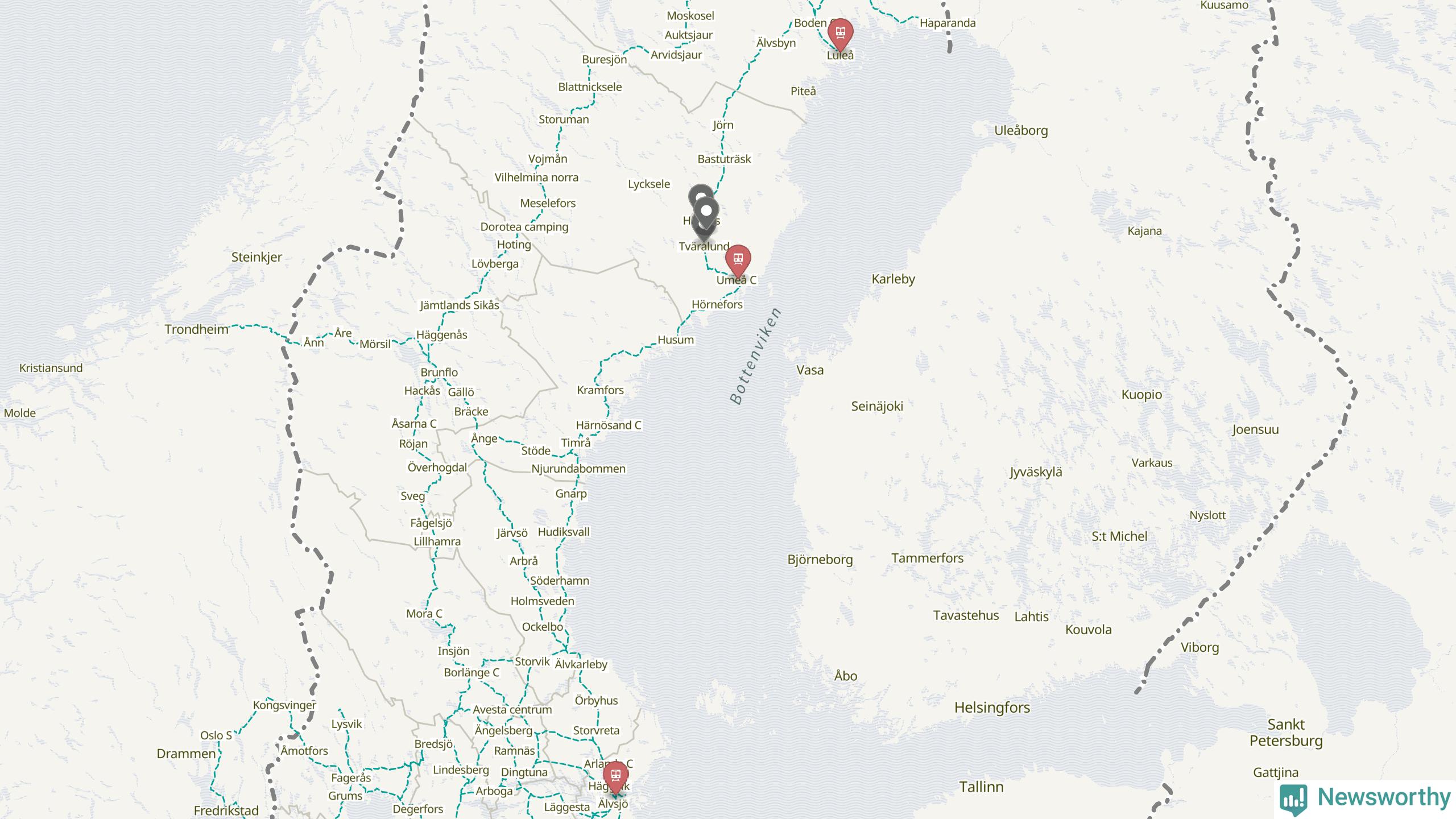Screen dimensions: 1456x819
Task: Click the Härnösand C station label
Action: pos(609,425)
